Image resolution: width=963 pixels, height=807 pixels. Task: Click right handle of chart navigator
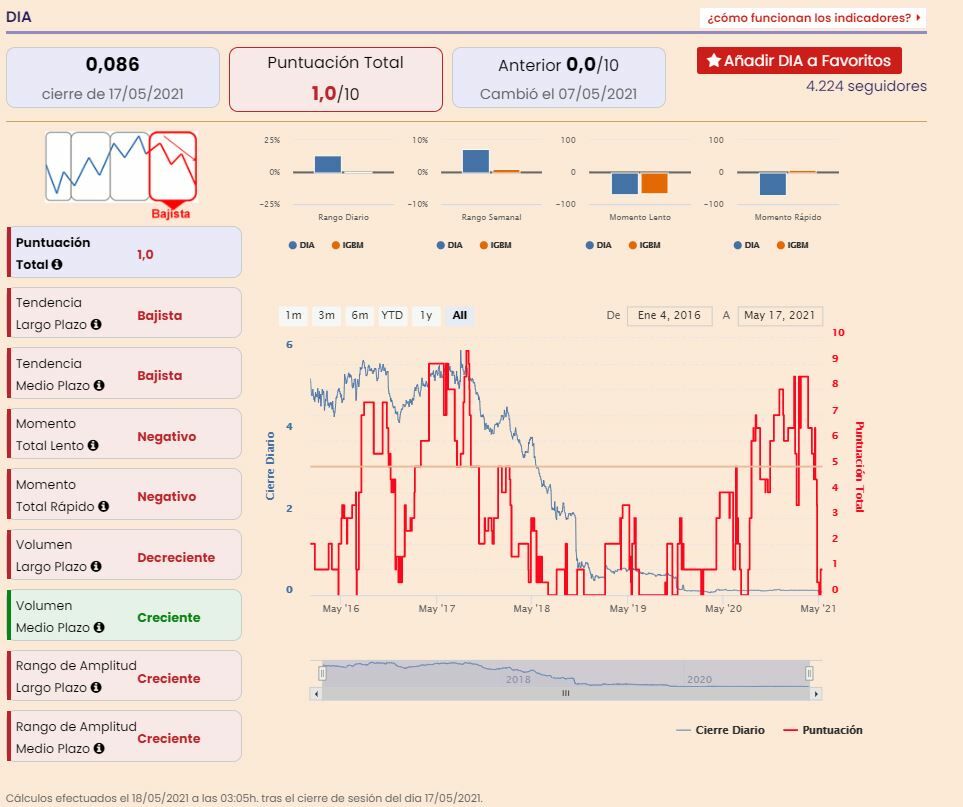tap(809, 674)
